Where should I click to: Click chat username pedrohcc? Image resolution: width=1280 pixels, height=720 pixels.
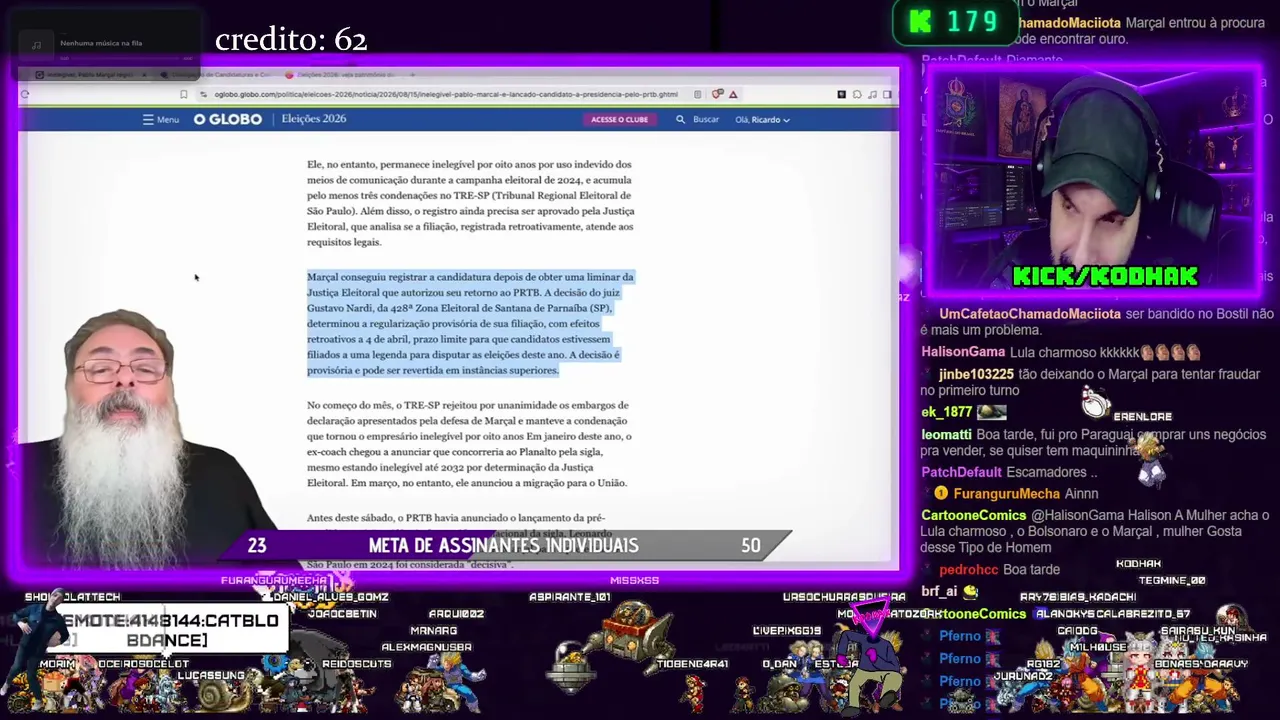point(968,570)
